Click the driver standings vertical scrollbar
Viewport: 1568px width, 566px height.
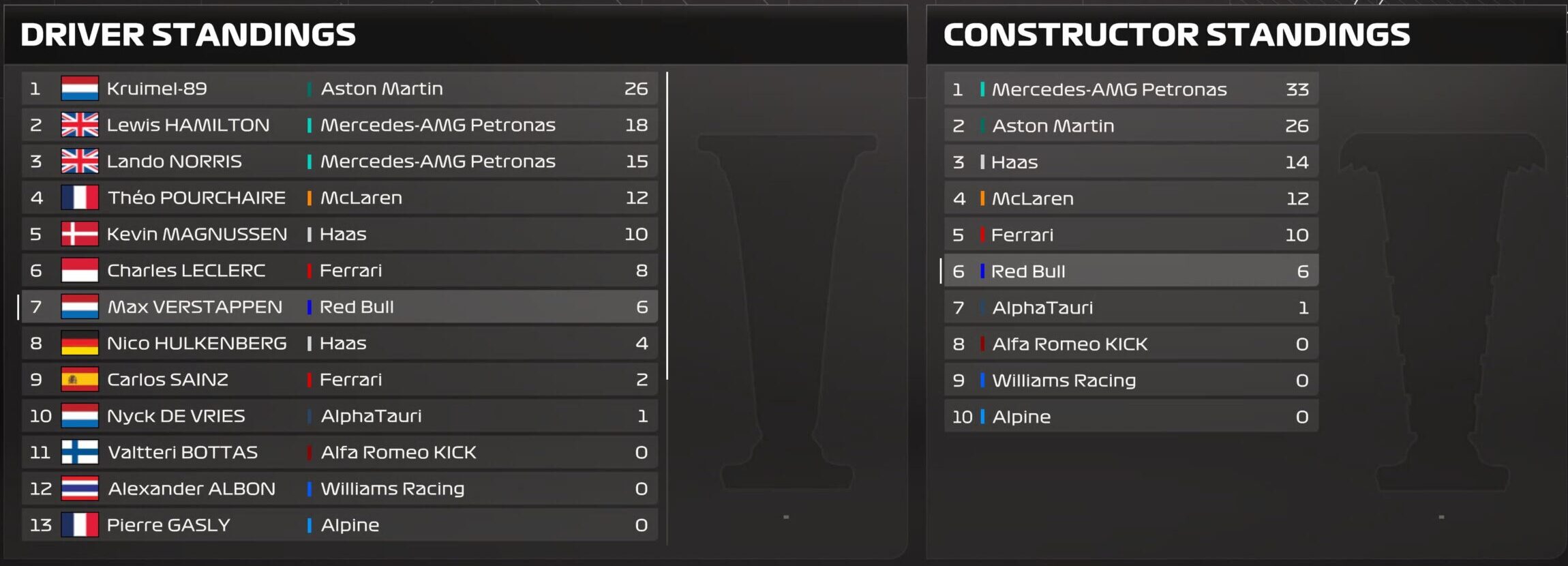[667, 225]
